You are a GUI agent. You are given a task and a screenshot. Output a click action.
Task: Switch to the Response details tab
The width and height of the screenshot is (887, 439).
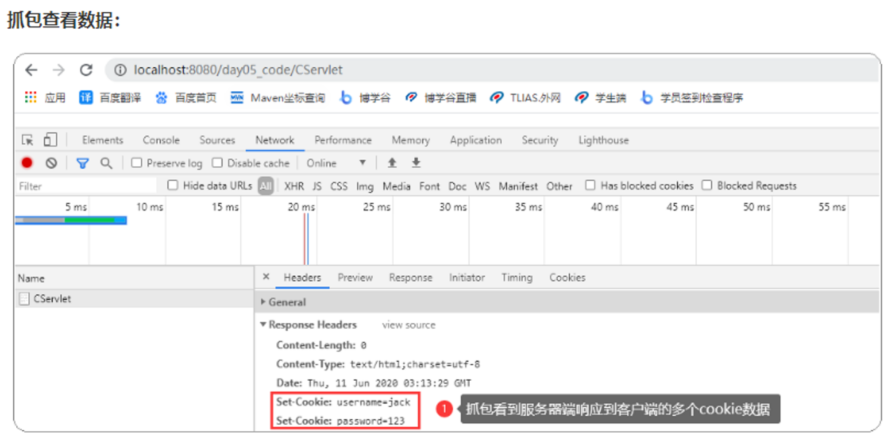pos(411,278)
